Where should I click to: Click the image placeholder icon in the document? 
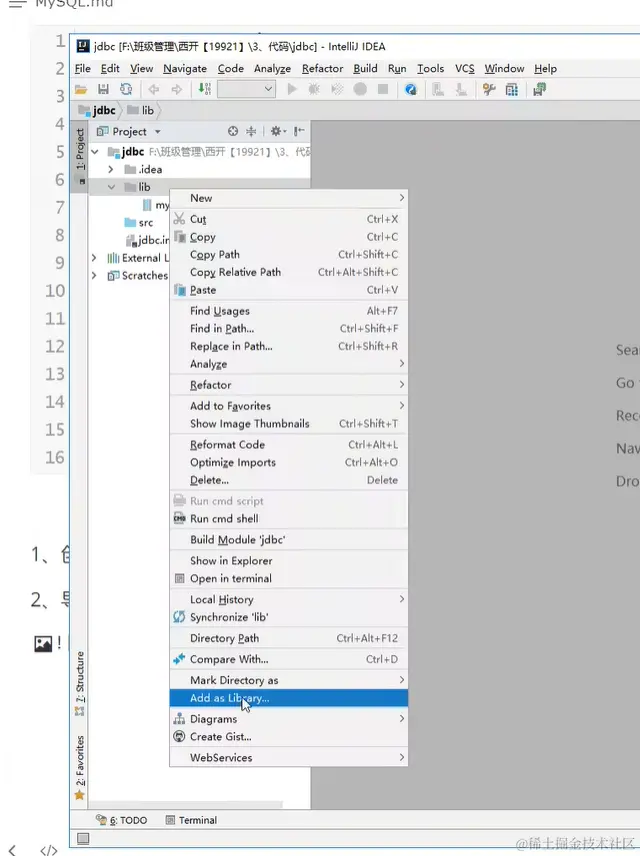pos(43,643)
